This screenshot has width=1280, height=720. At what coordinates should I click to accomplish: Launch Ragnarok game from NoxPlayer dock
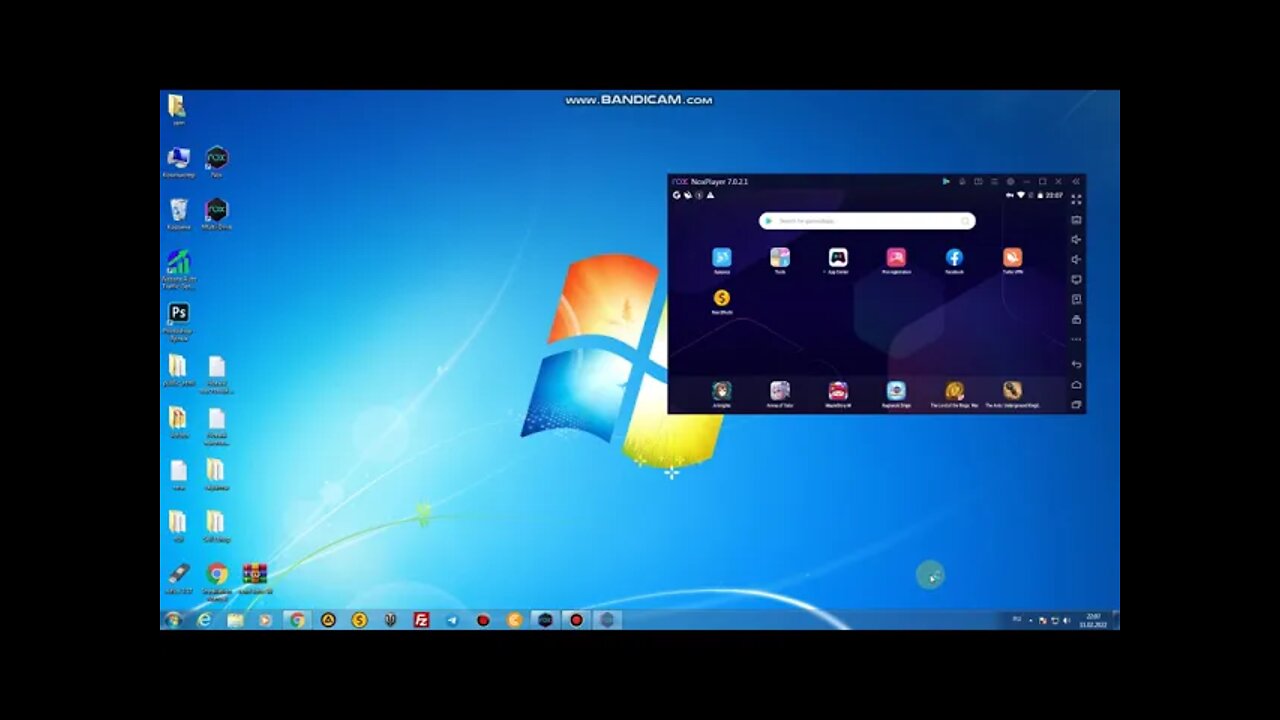point(896,391)
